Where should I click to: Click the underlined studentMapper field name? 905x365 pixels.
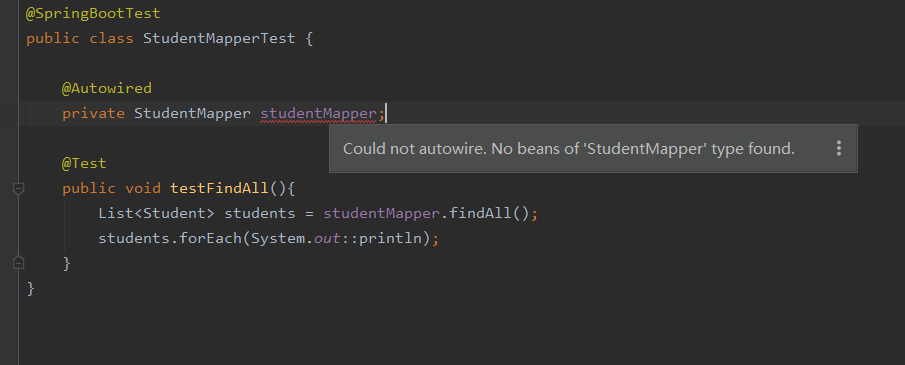pyautogui.click(x=318, y=113)
